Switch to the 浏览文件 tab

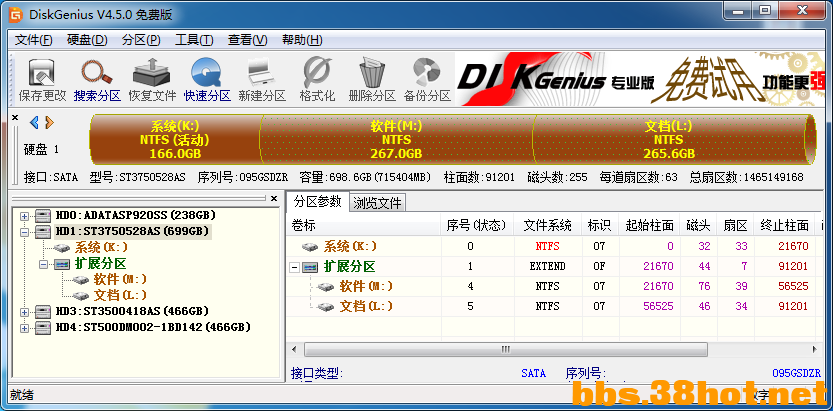tap(377, 203)
